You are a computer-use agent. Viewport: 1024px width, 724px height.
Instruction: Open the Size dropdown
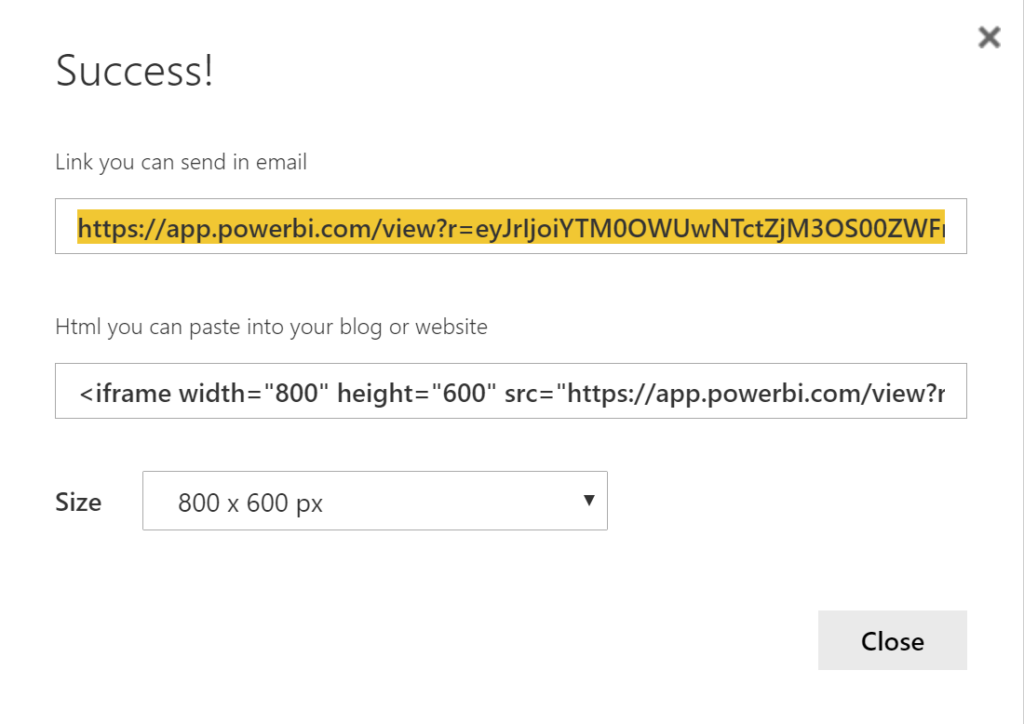point(374,501)
